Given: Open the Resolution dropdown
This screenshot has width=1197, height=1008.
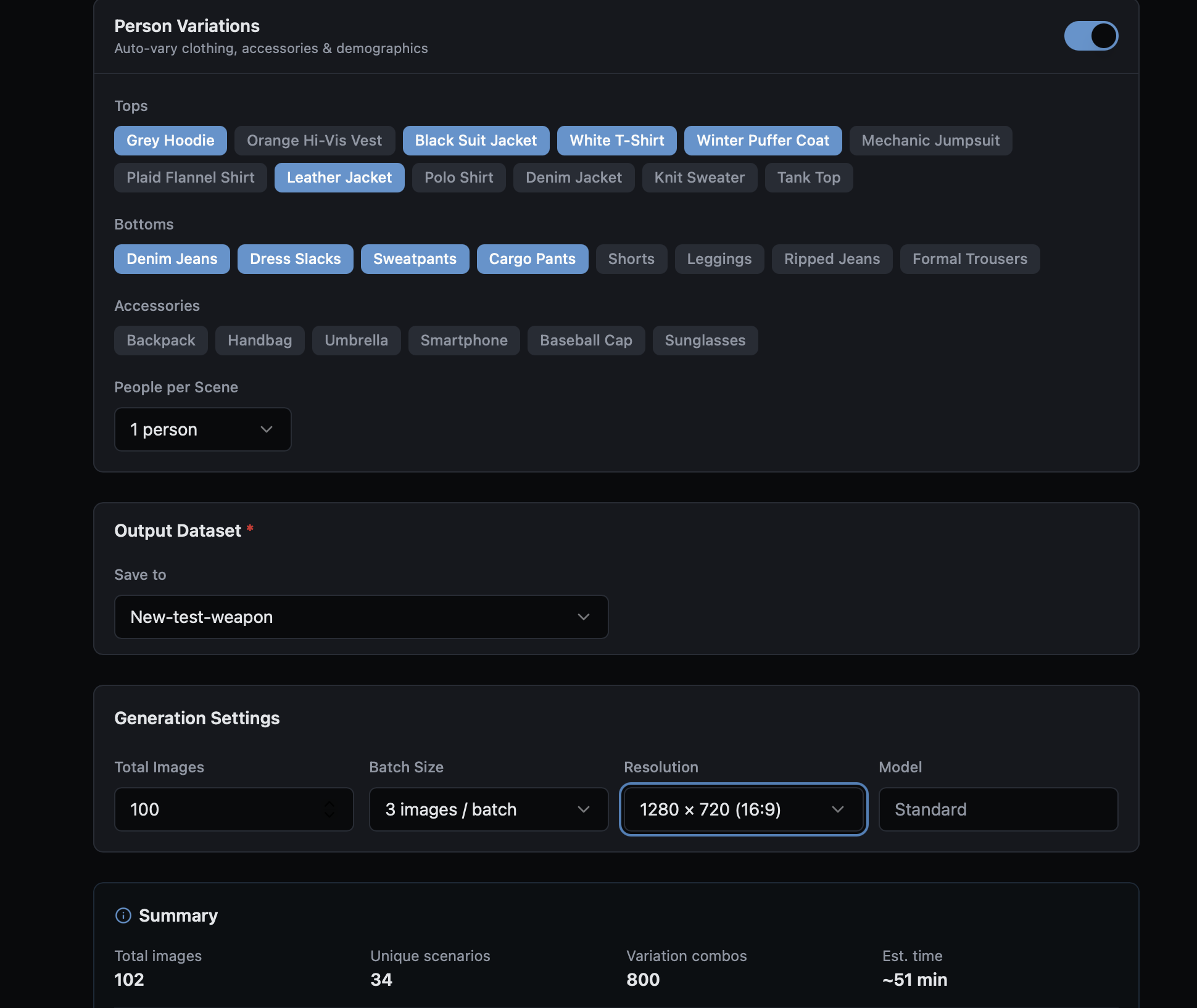Looking at the screenshot, I should (743, 809).
